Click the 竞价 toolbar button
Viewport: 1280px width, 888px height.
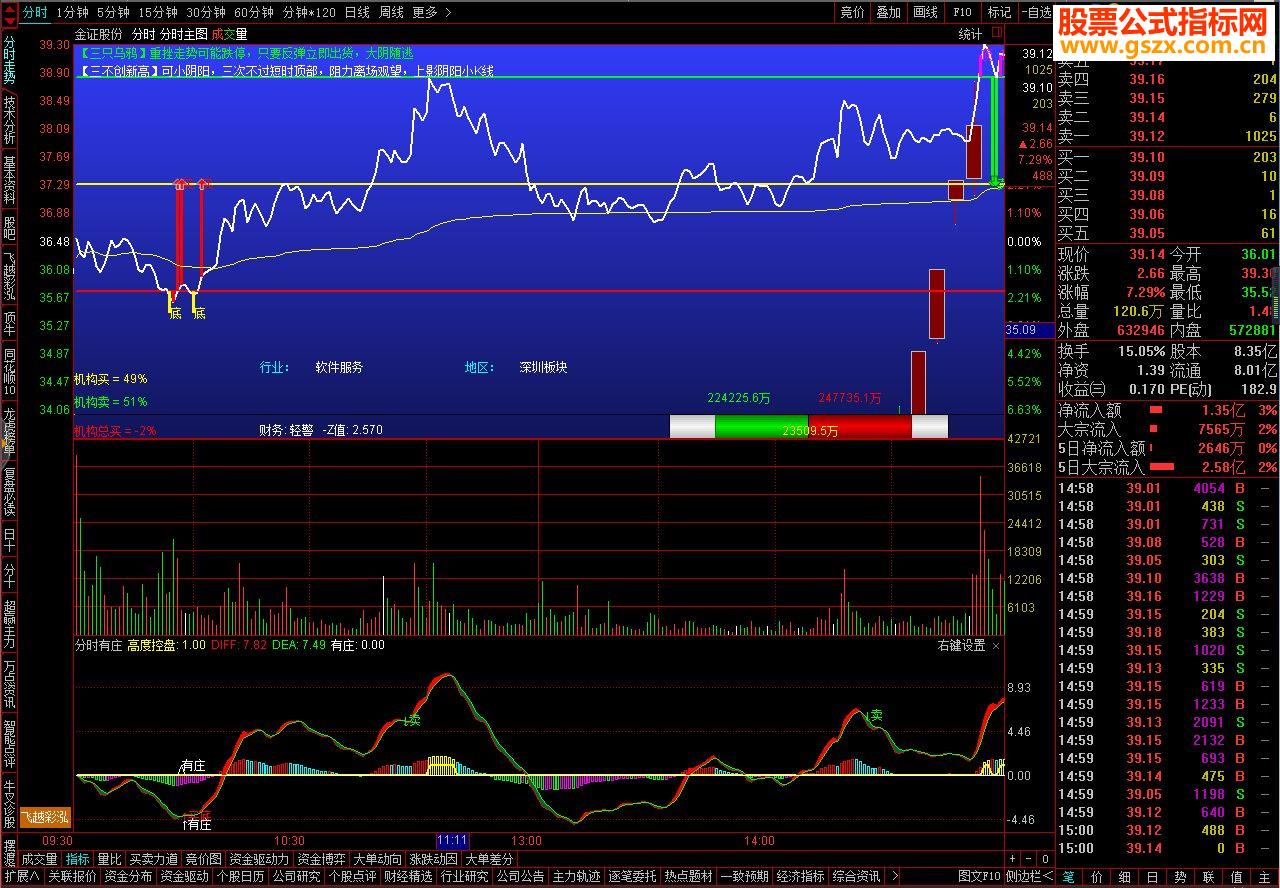(x=852, y=12)
